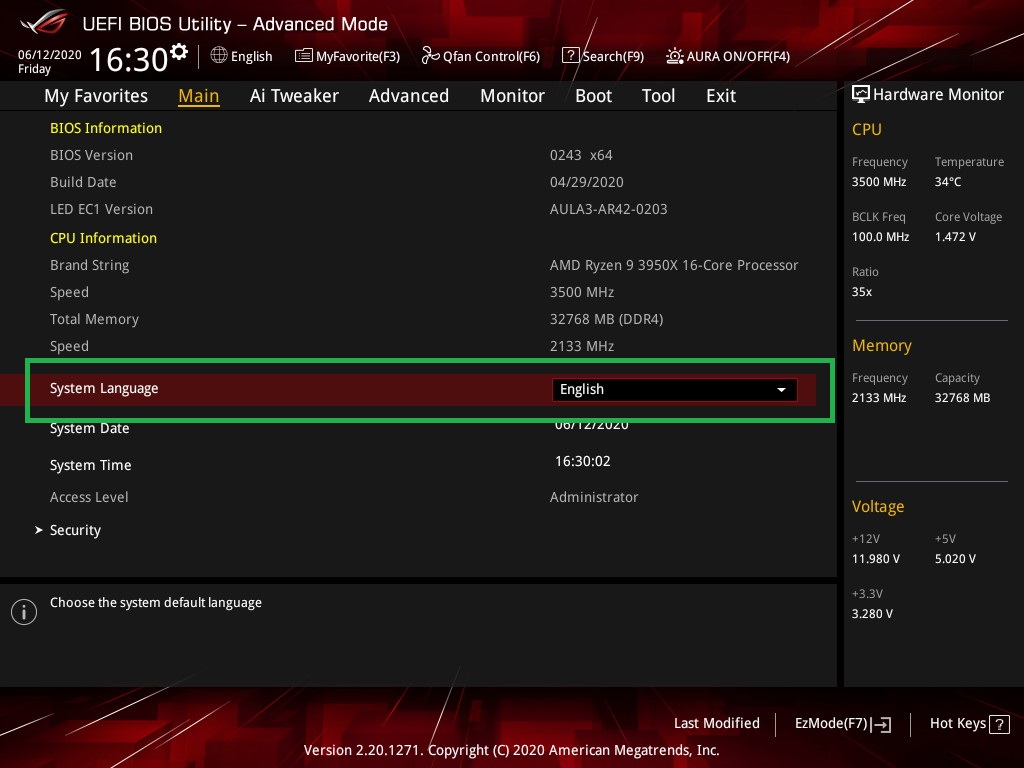Open the Tool tab

[x=658, y=96]
